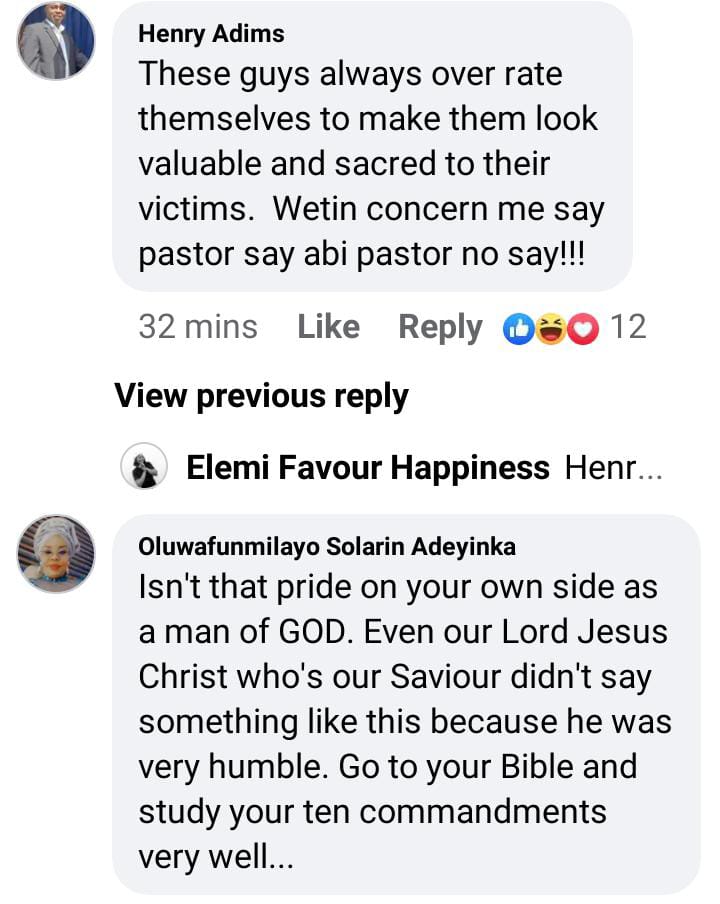Tap the line 'study your ten commandments'
The width and height of the screenshot is (720, 904).
click(x=372, y=811)
